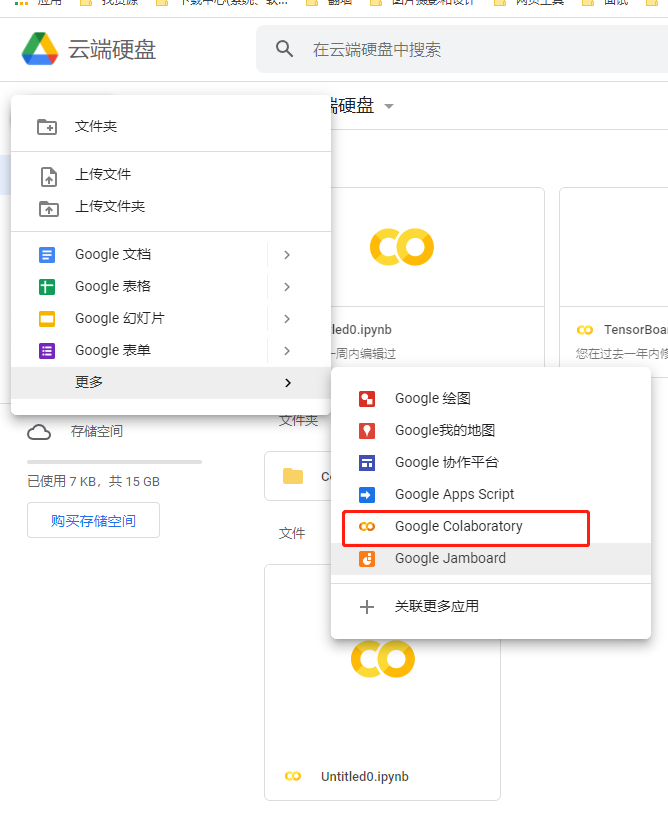Screen dimensions: 668x835
Task: Select Google Colaboratory entry
Action: (491, 526)
